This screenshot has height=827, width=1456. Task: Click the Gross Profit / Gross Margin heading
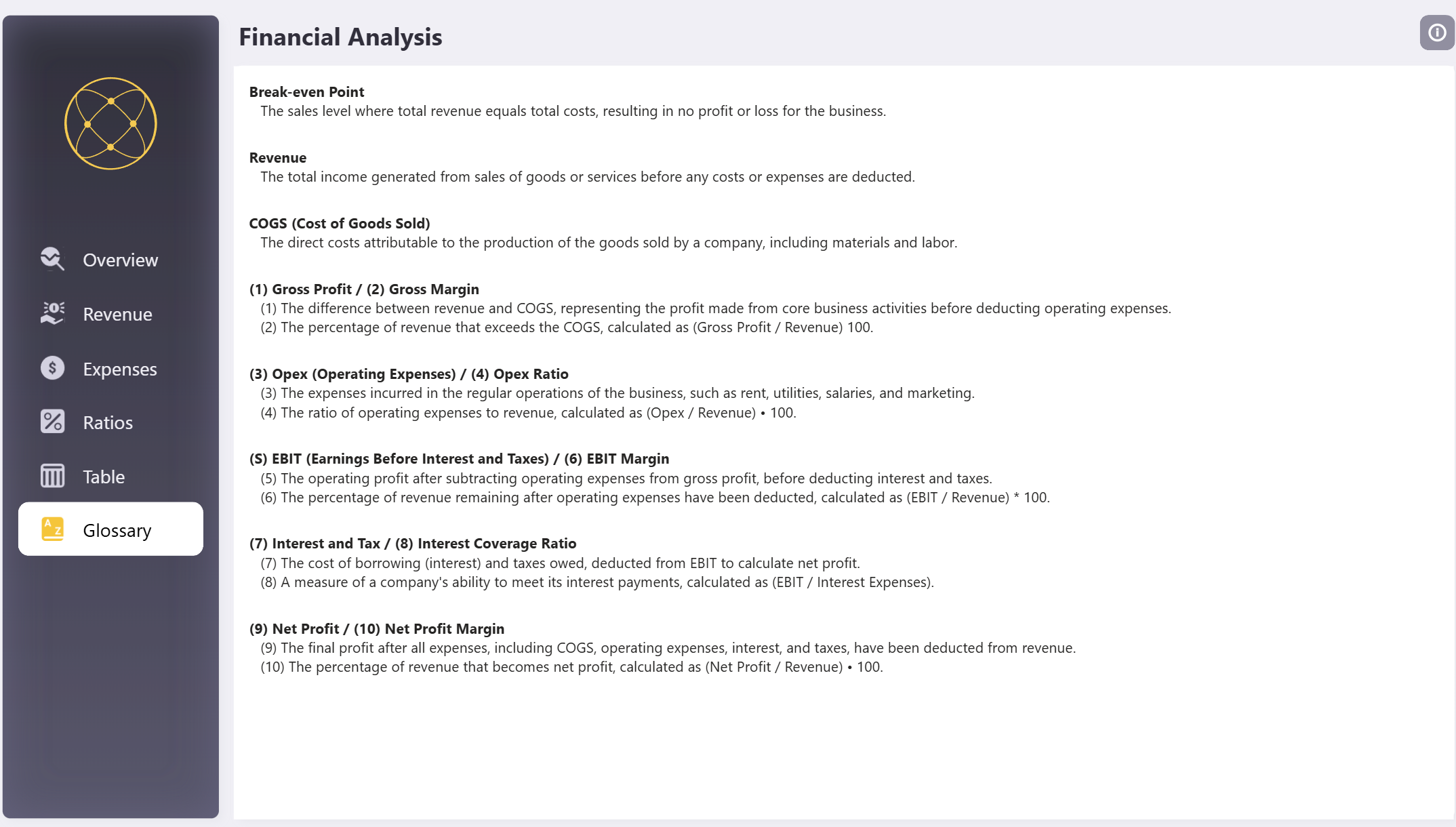coord(364,289)
